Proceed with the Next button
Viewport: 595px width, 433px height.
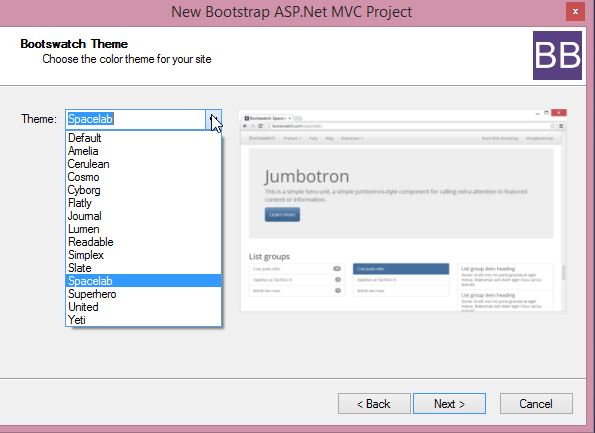point(449,403)
